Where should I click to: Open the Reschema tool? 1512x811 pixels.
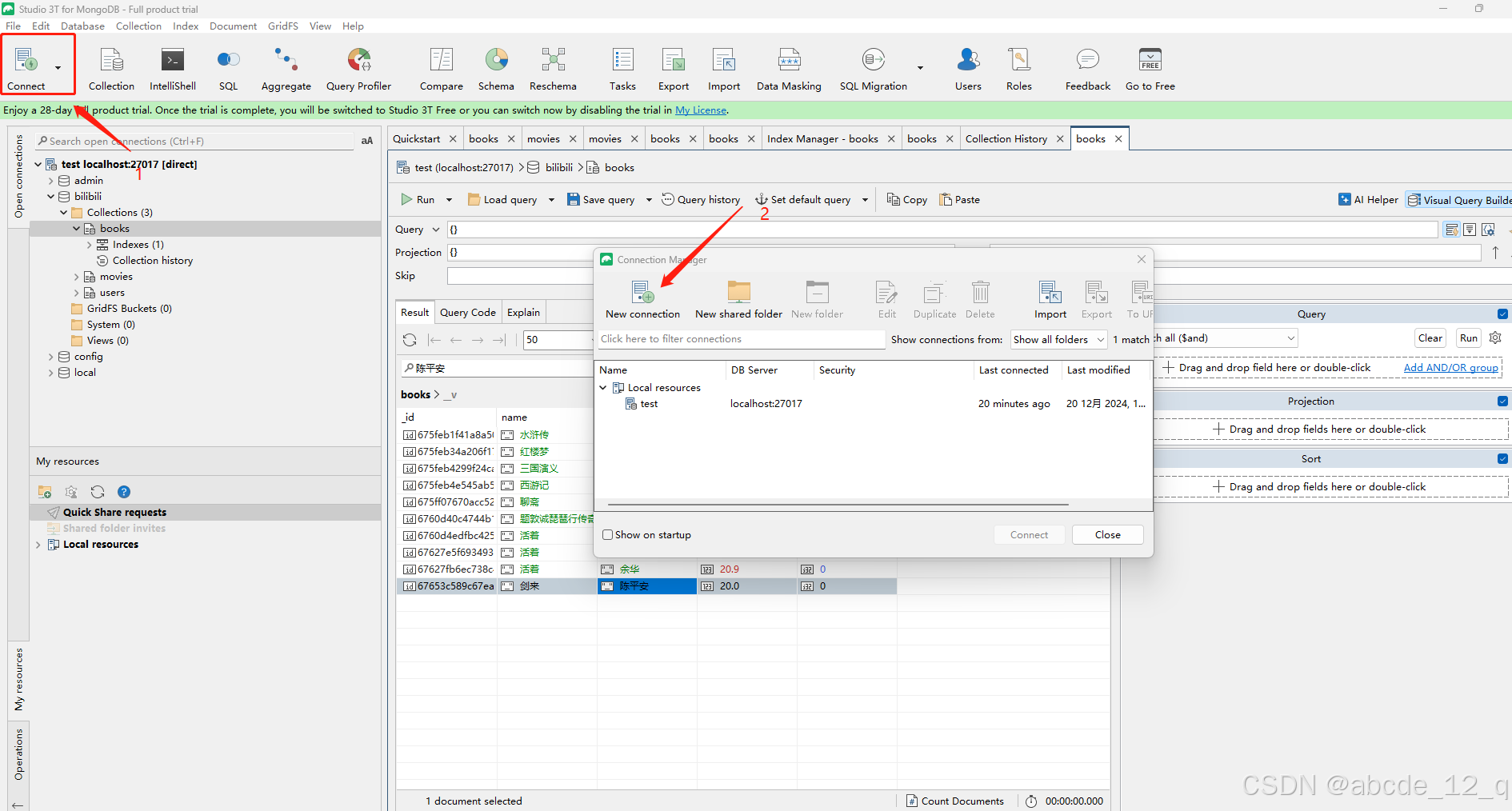point(553,69)
